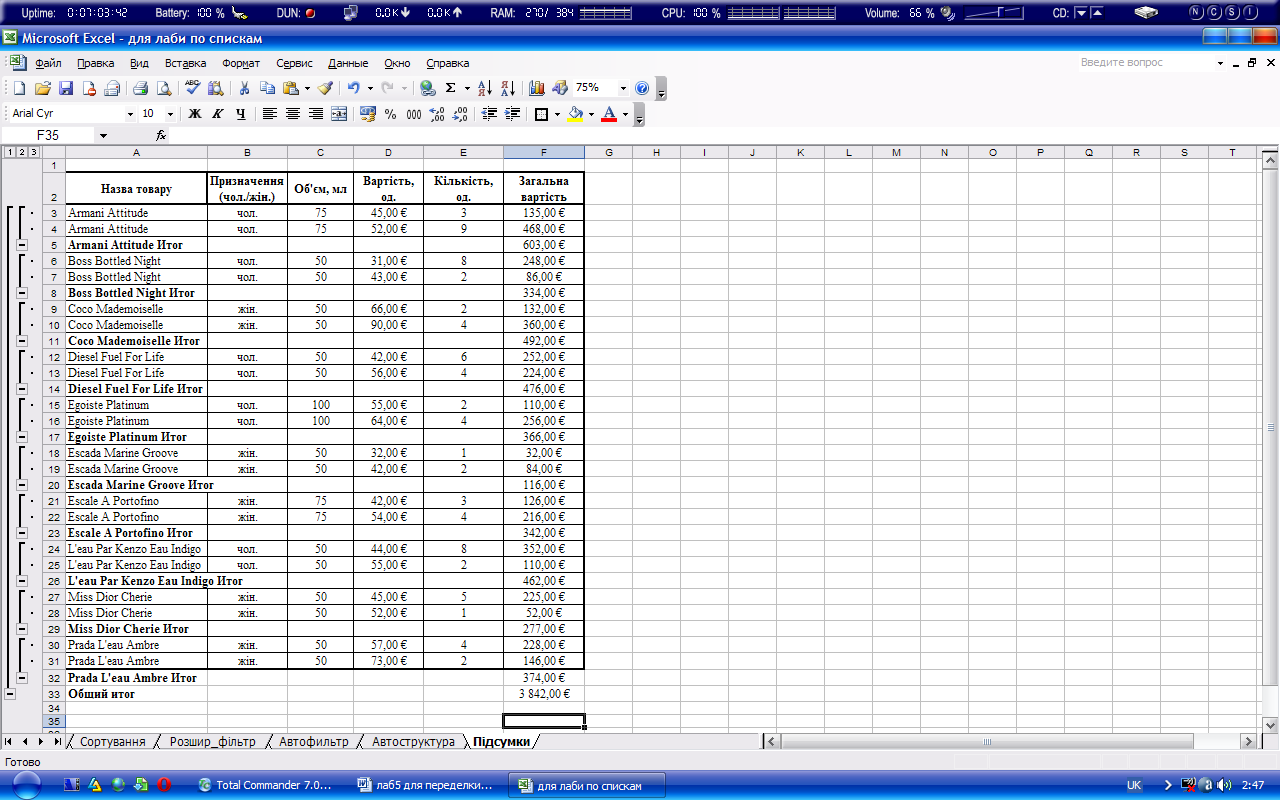The height and width of the screenshot is (800, 1280).
Task: Click the Paste clipboard icon
Action: [290, 88]
